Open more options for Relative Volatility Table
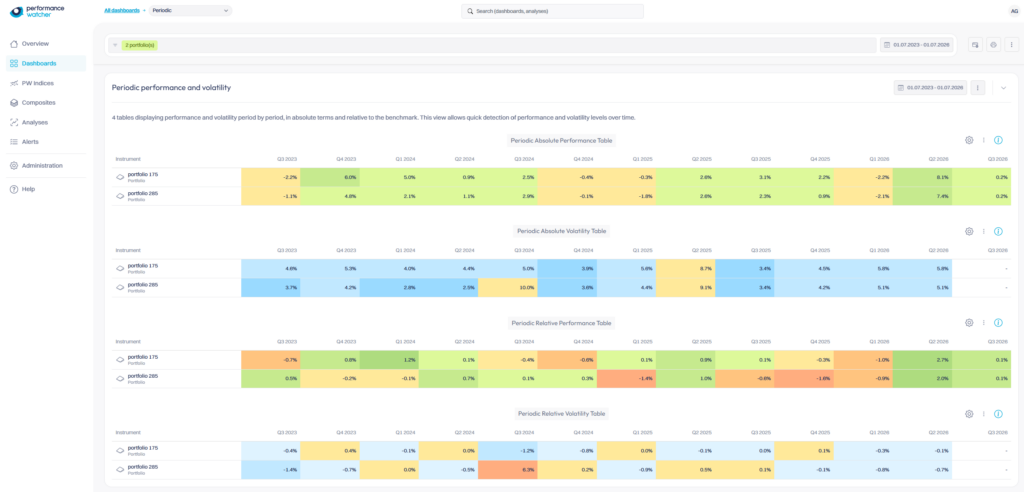1024x492 pixels. (x=984, y=414)
